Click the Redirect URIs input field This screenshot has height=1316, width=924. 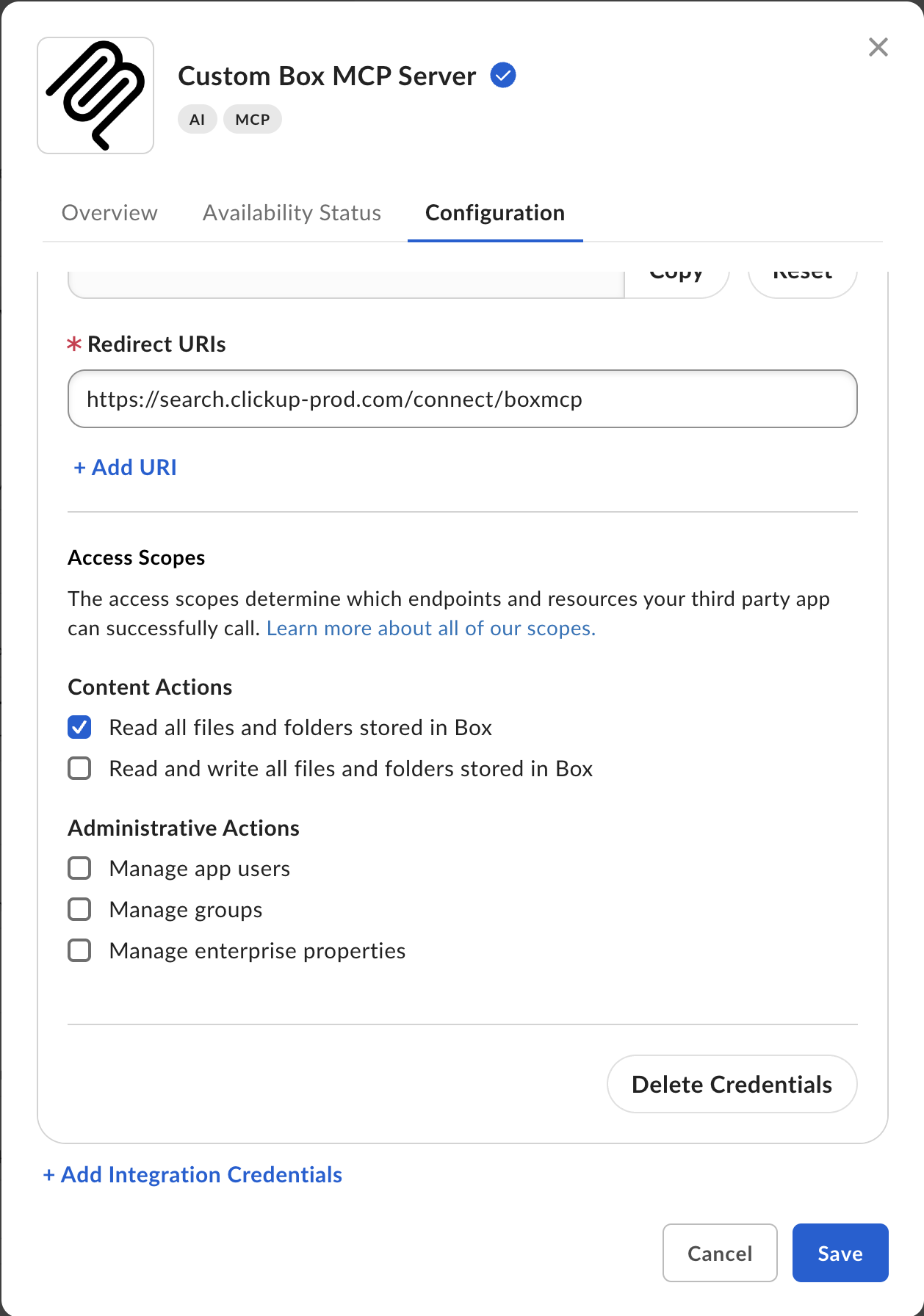click(463, 399)
